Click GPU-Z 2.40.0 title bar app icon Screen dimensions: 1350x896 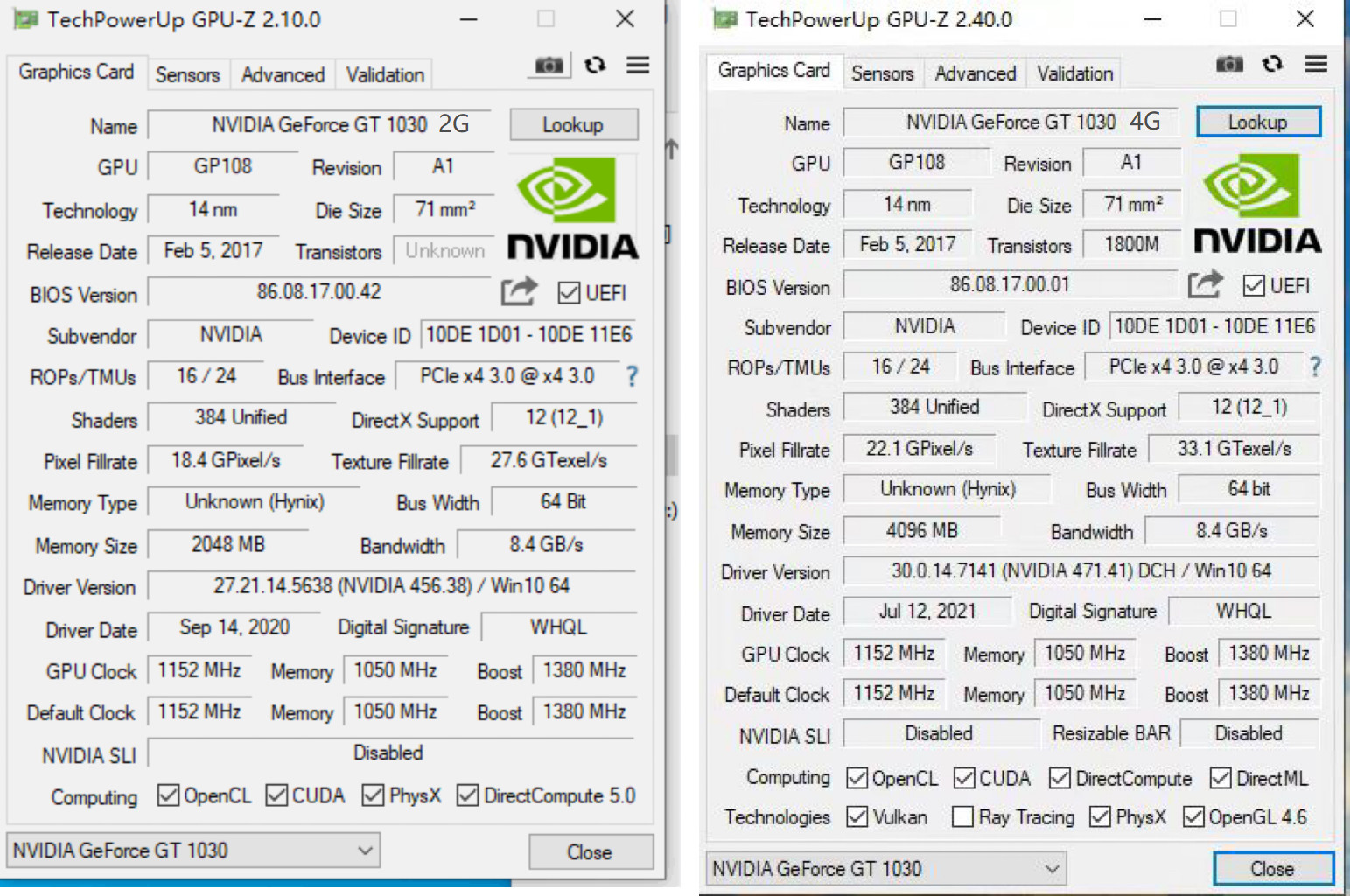[724, 19]
